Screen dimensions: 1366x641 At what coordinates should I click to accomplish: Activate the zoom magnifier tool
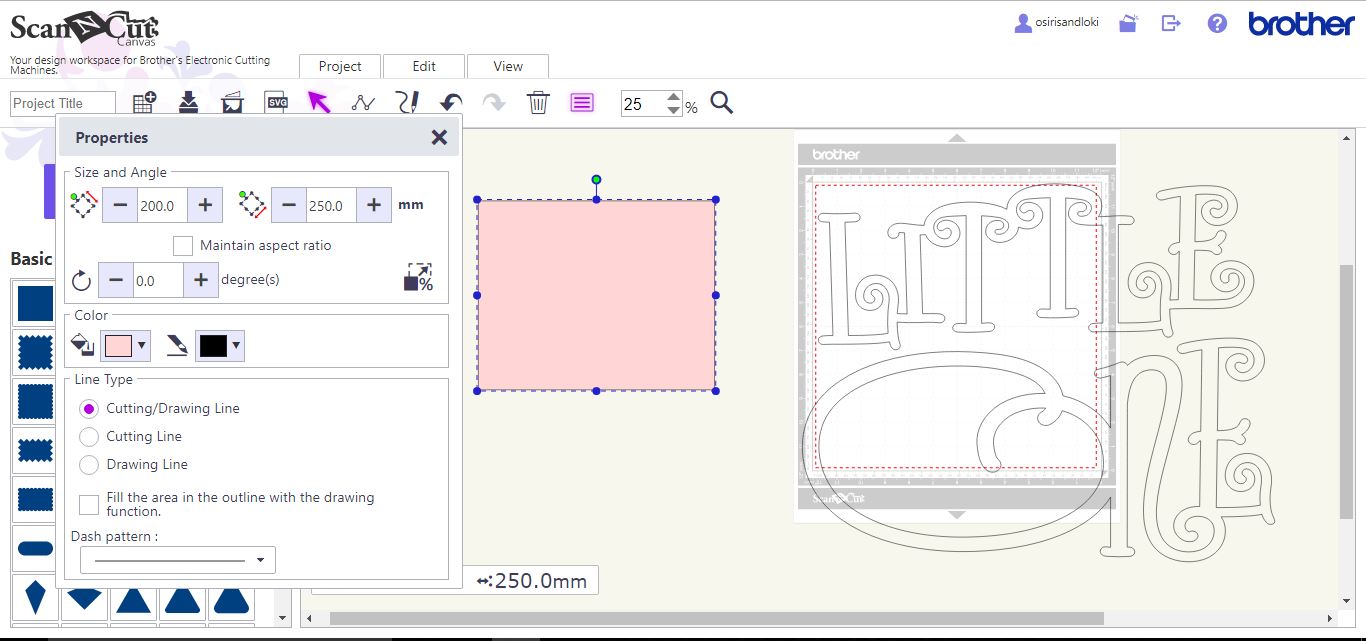tap(722, 102)
